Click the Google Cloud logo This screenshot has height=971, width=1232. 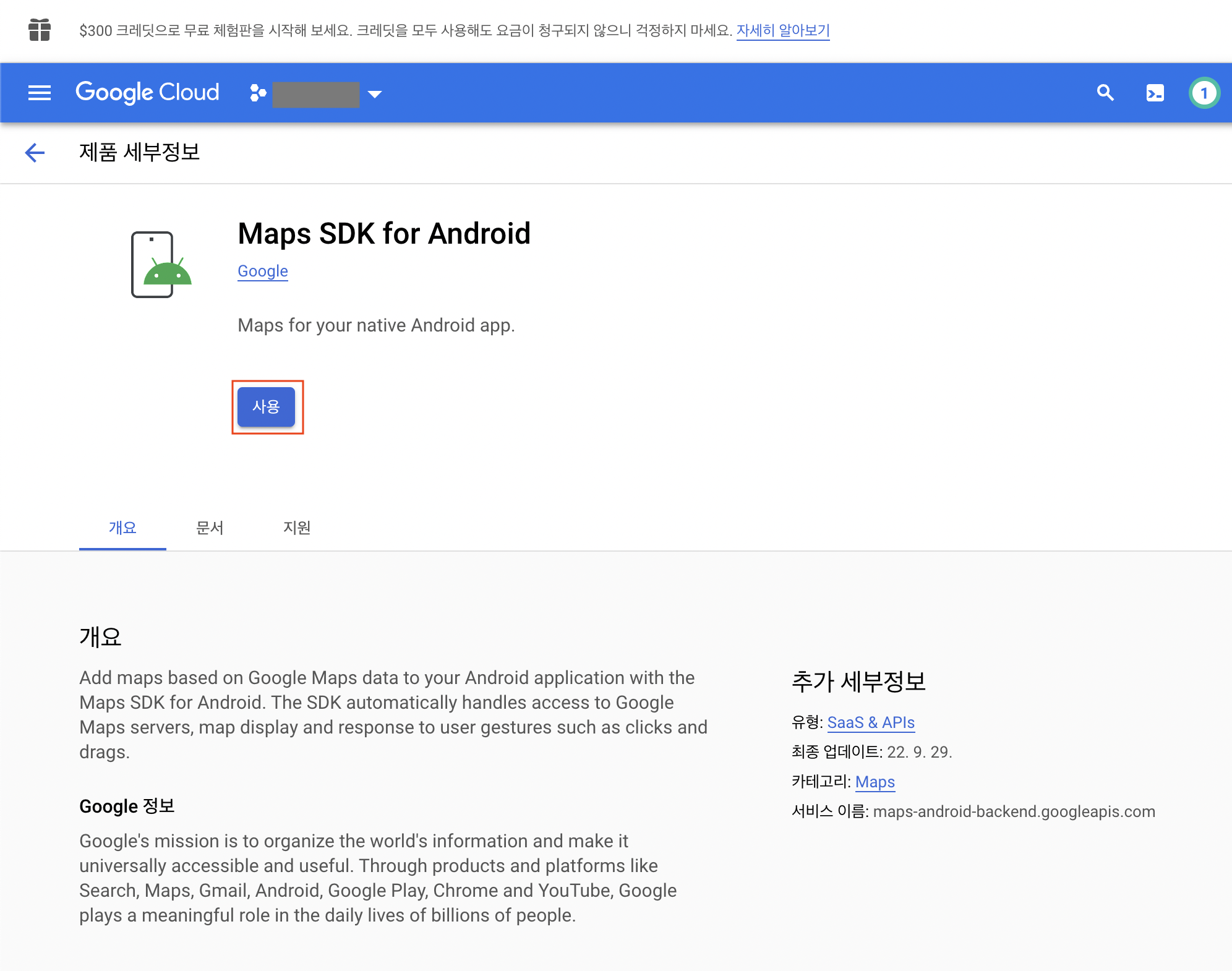tap(147, 93)
